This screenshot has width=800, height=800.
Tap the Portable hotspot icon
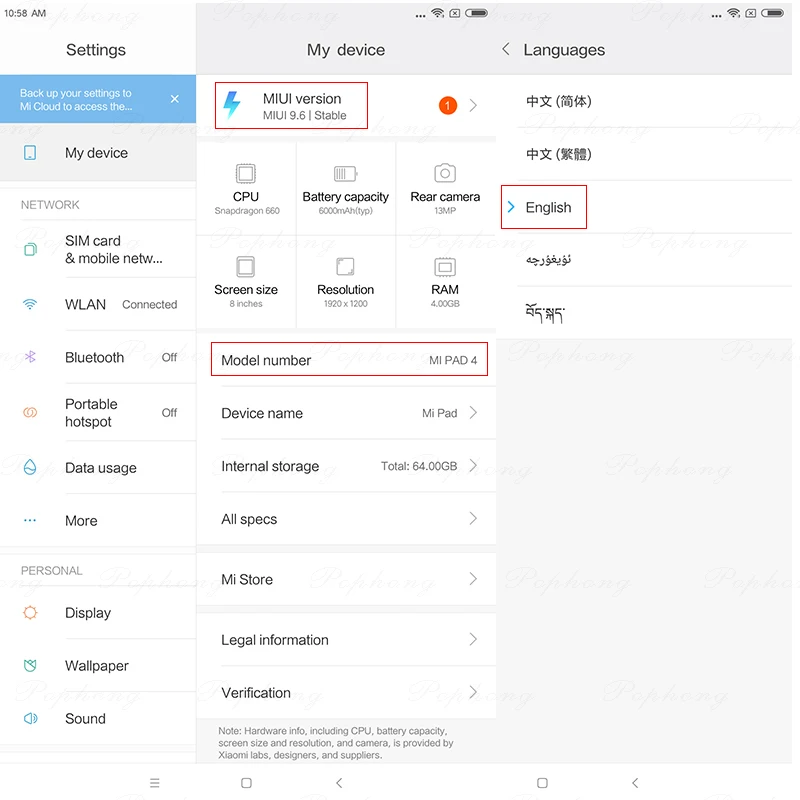pyautogui.click(x=30, y=412)
